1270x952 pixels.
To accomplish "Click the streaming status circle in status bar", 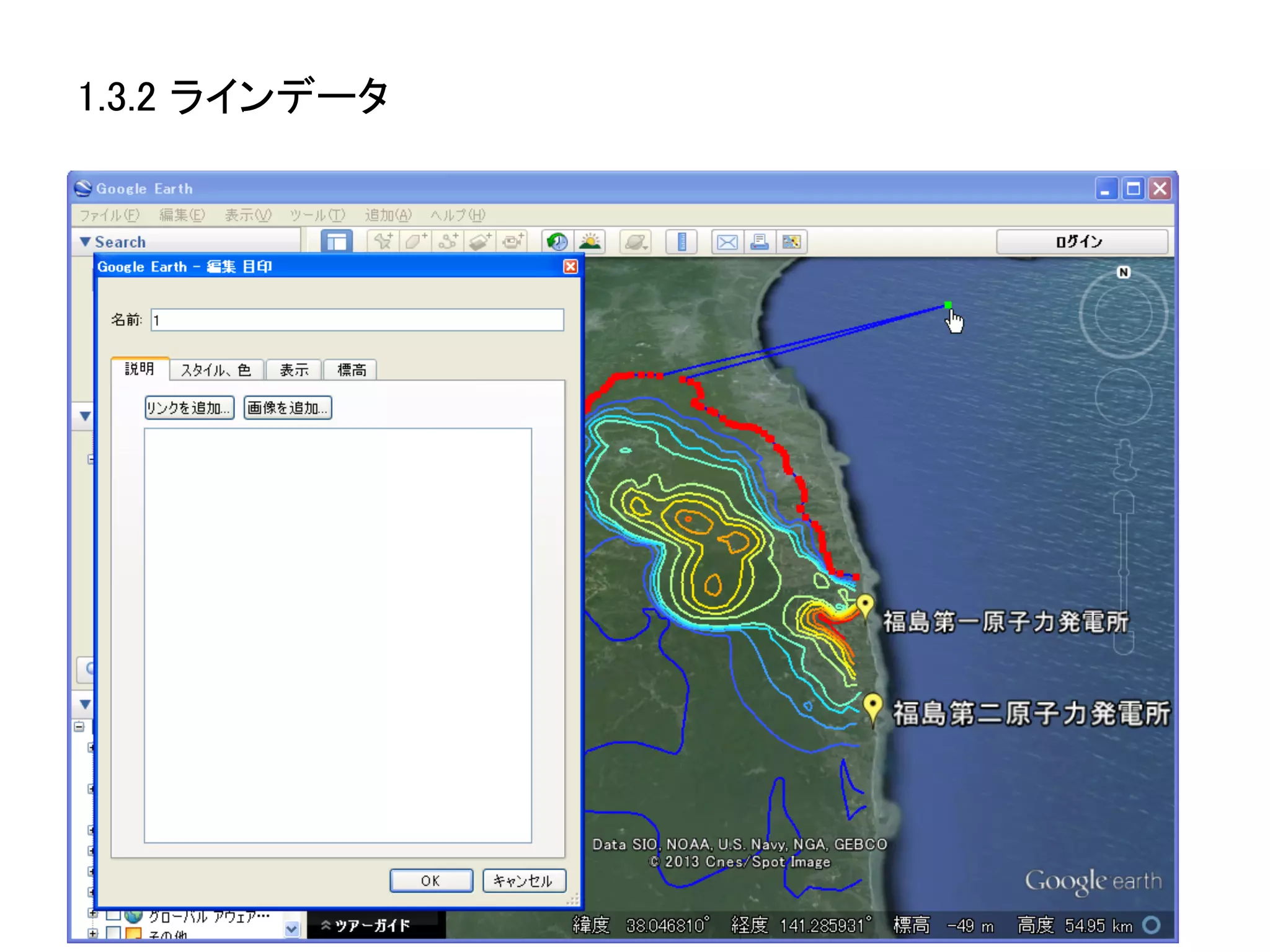I will tap(1152, 925).
